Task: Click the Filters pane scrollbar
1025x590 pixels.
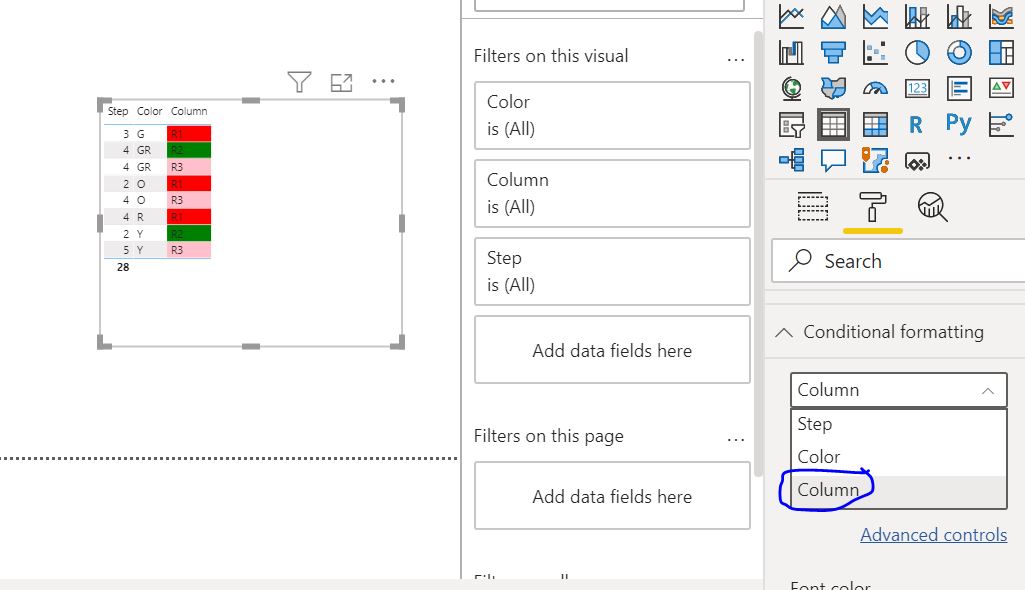Action: coord(758,254)
